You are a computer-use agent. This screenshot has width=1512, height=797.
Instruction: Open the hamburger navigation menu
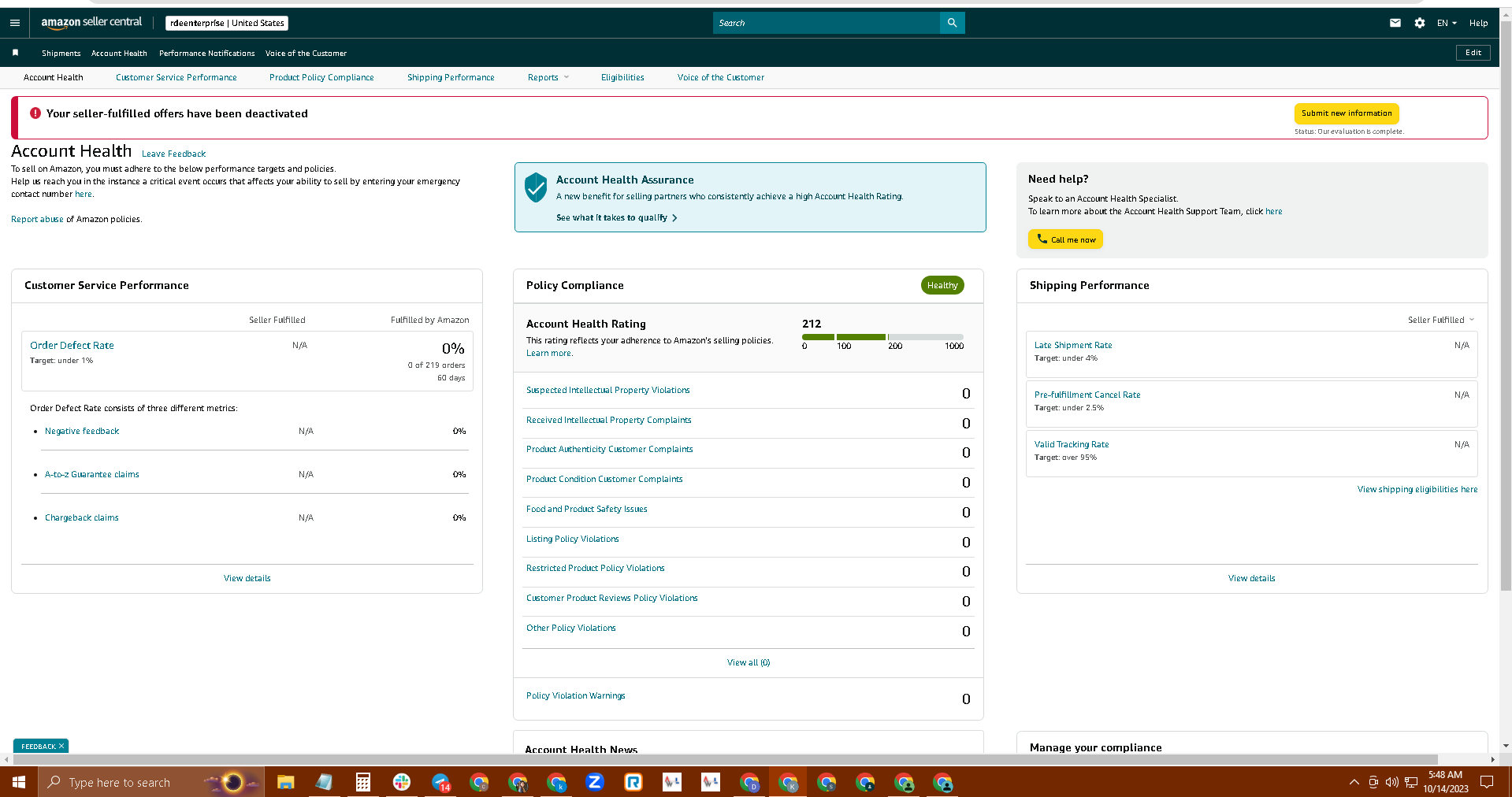(15, 23)
